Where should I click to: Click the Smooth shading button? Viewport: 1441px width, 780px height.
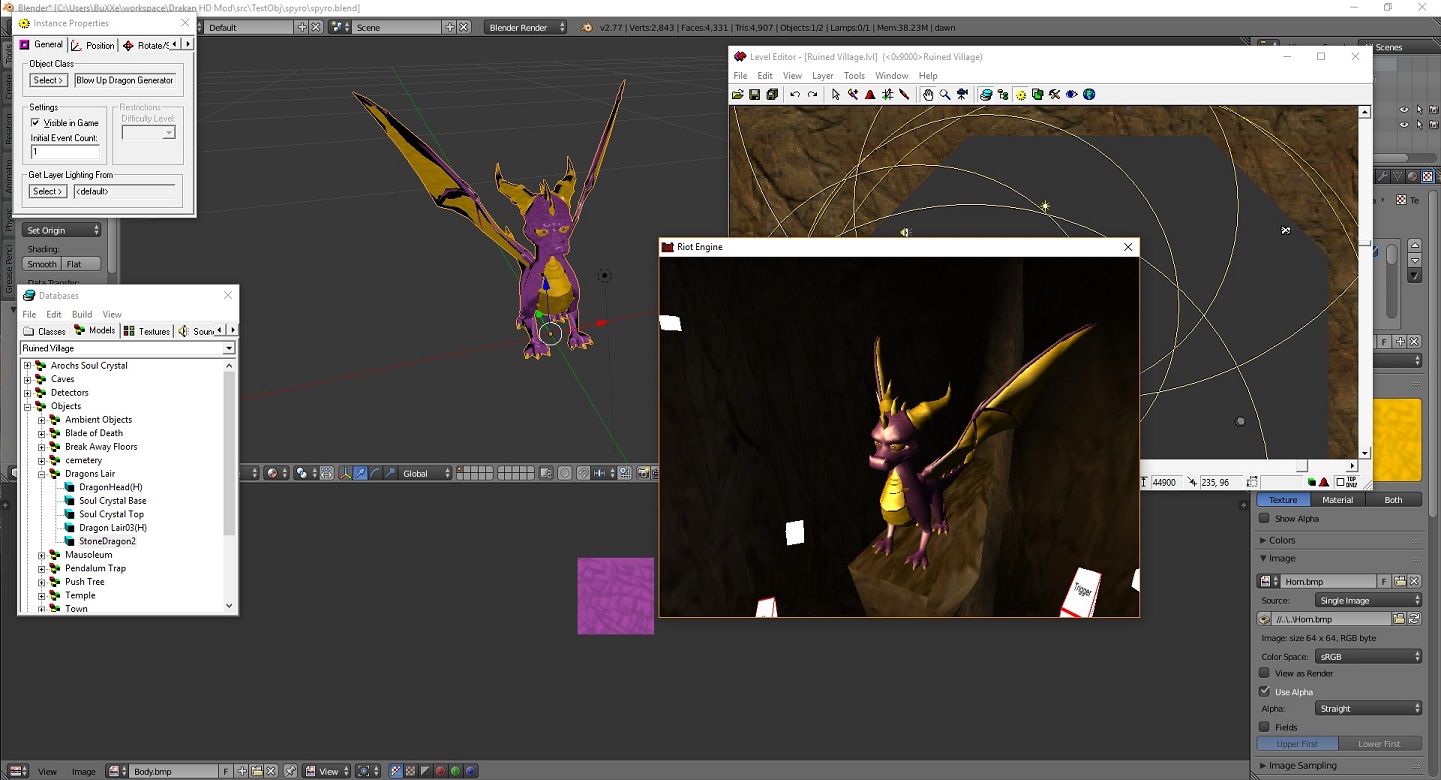[42, 264]
